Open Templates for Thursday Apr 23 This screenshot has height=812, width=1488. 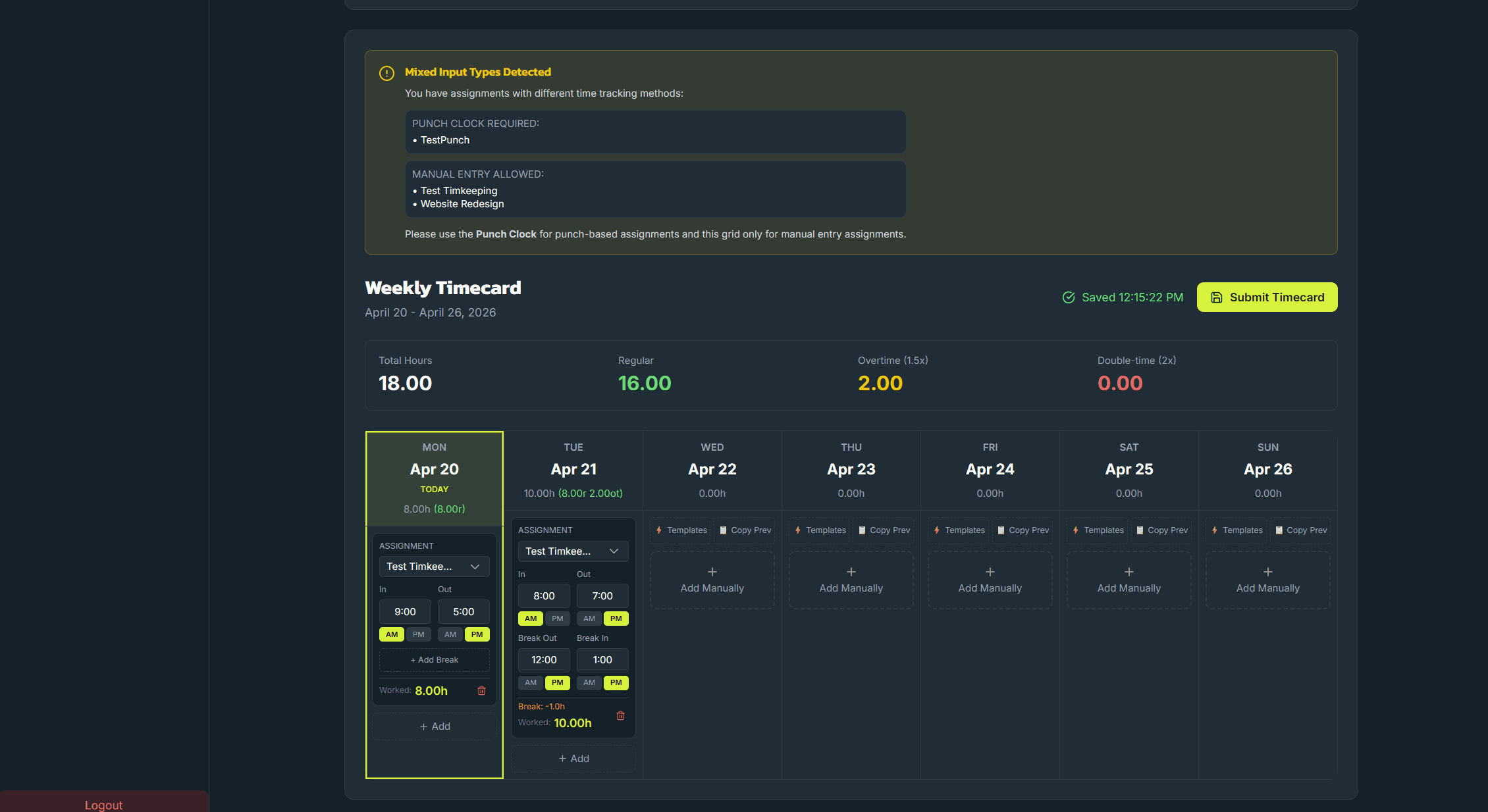point(820,530)
